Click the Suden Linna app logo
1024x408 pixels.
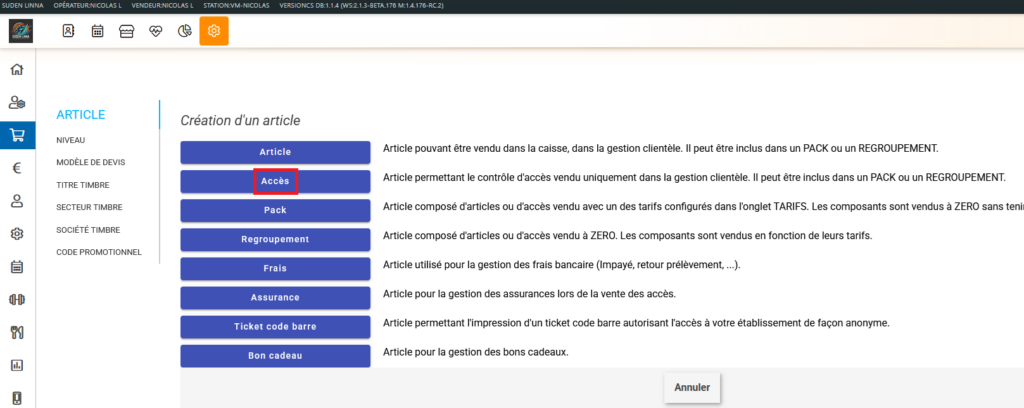pyautogui.click(x=22, y=31)
